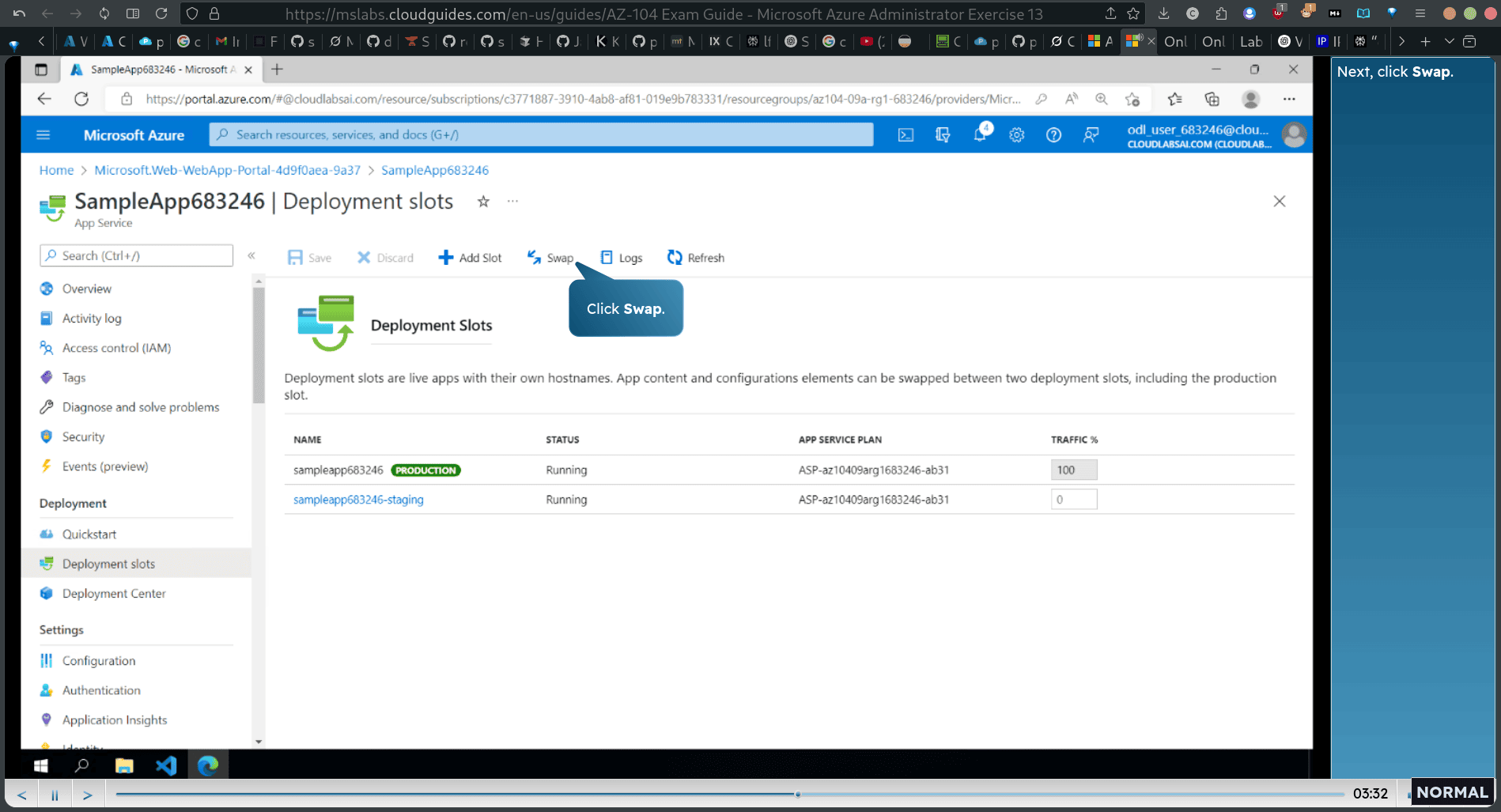Click the resource menu scrollbar

coord(259,346)
